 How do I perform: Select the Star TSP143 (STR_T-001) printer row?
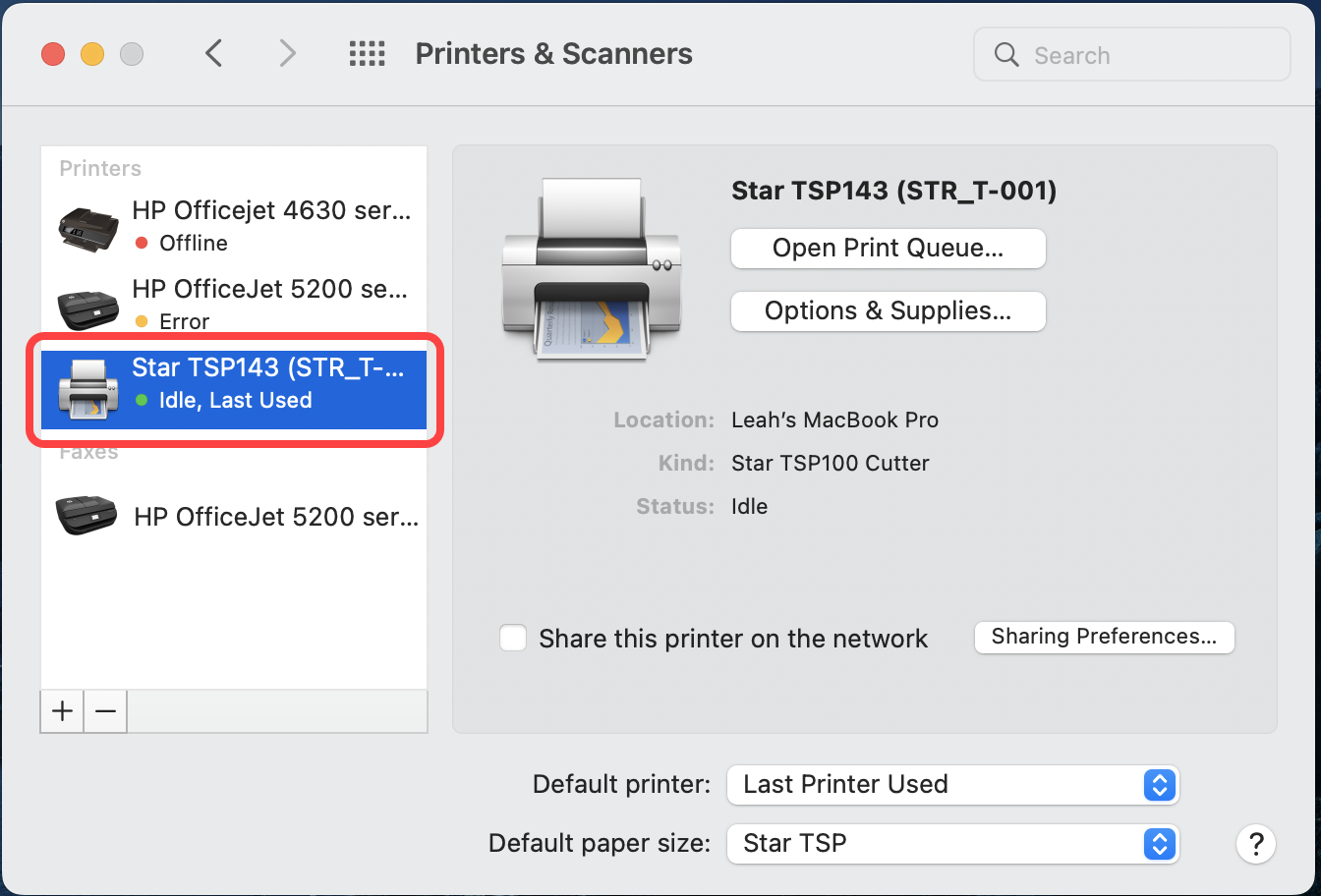coord(234,390)
